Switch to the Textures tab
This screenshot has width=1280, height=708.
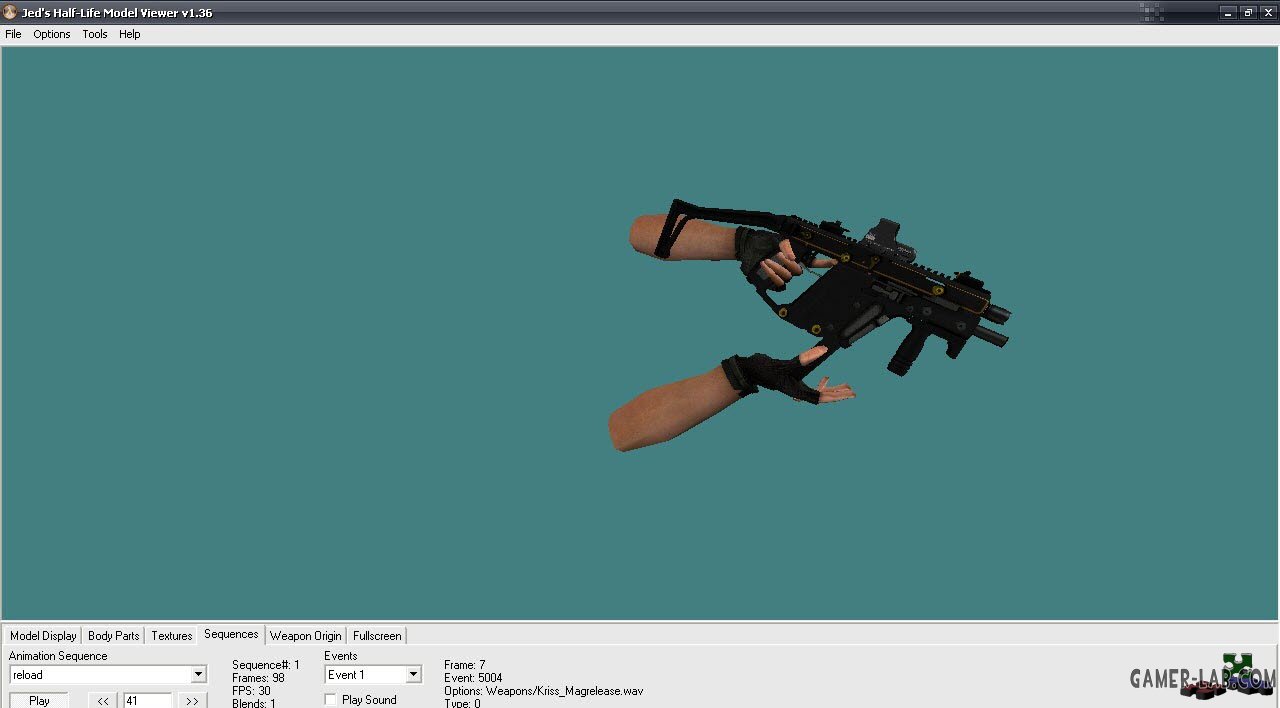pos(172,636)
